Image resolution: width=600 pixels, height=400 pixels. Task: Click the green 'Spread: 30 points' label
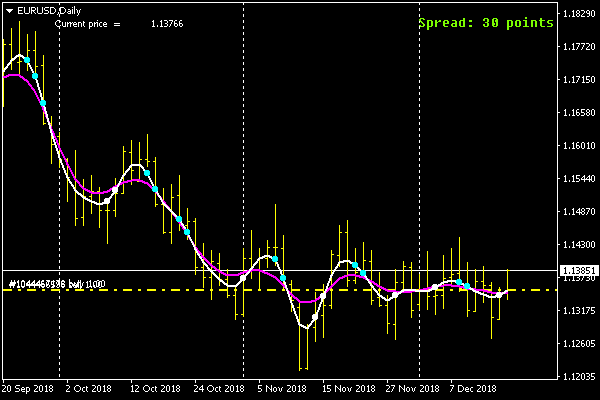[486, 23]
